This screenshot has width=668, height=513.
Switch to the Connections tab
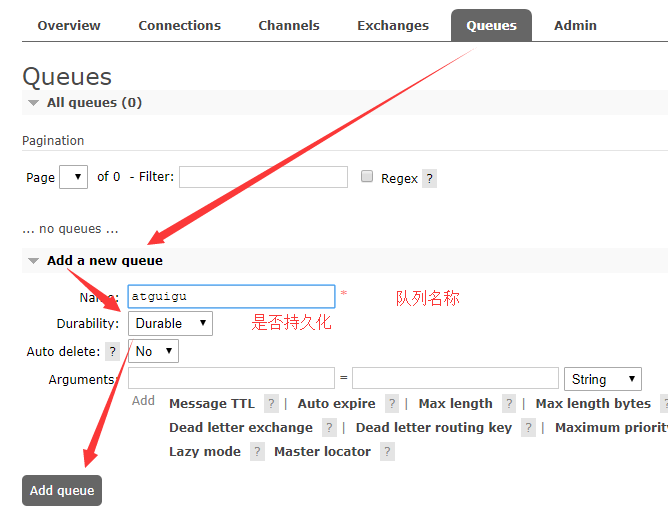click(179, 26)
